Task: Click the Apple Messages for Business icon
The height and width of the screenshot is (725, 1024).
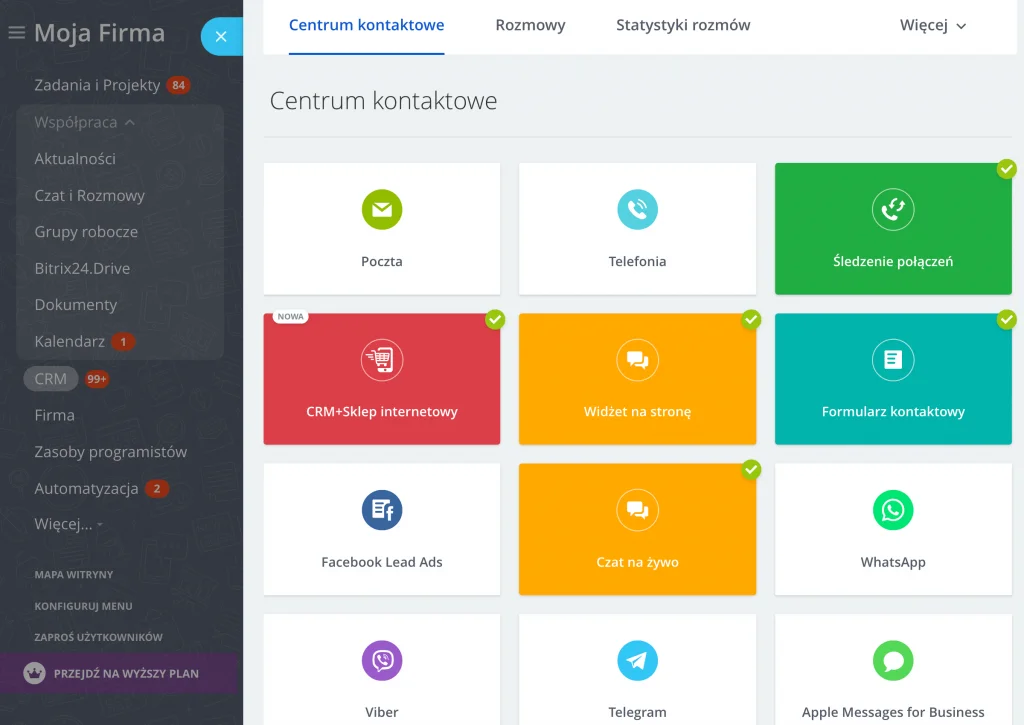Action: tap(892, 660)
